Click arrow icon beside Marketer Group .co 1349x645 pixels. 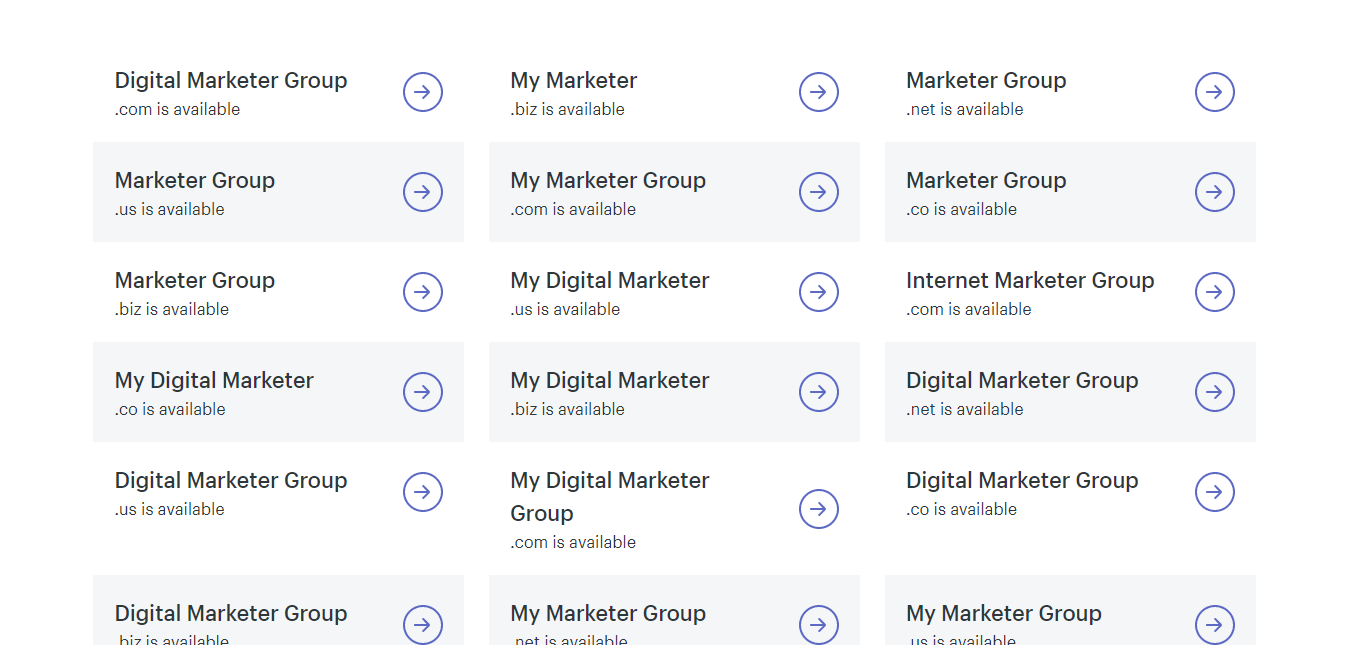1214,192
